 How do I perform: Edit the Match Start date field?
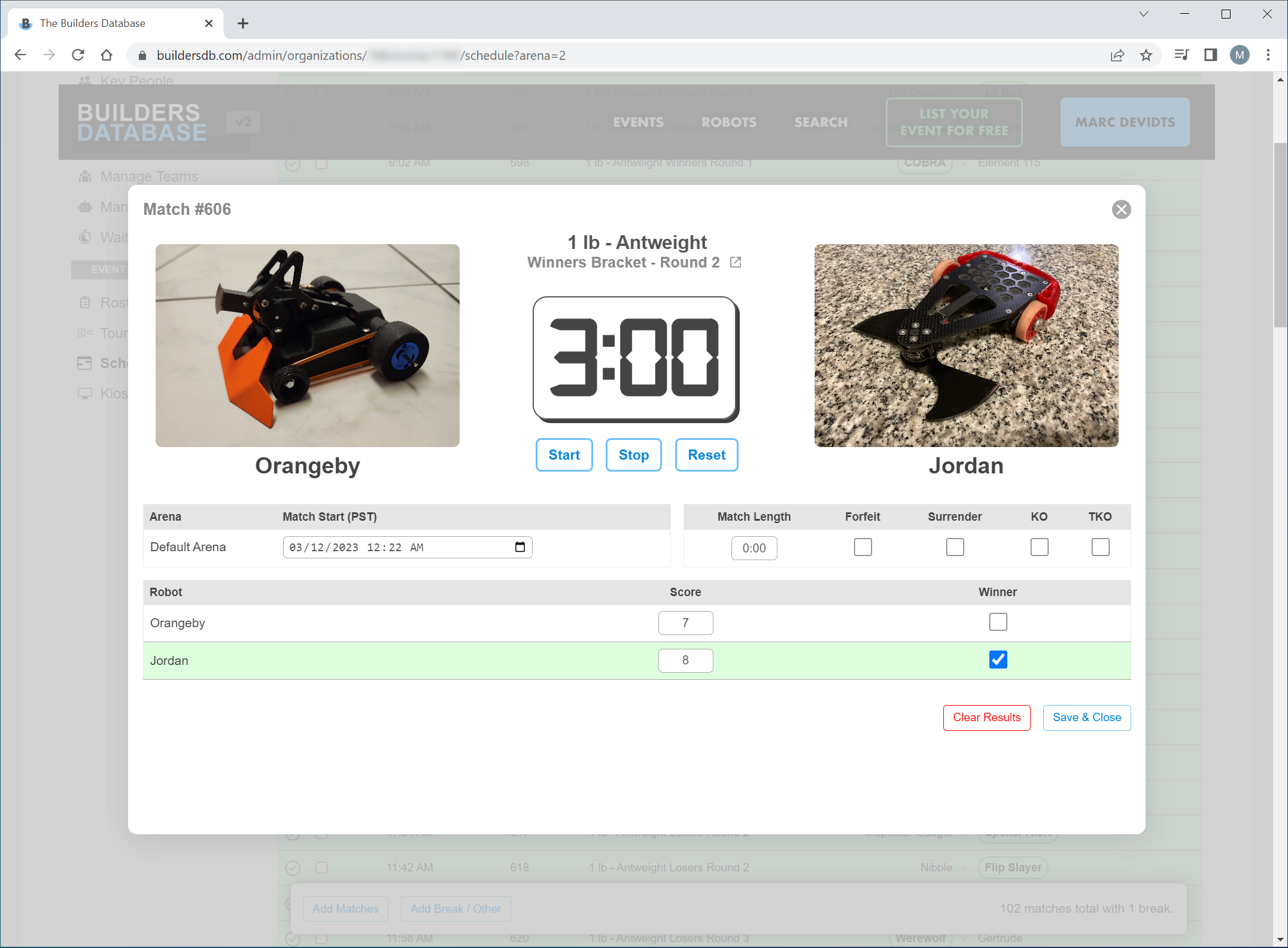tap(407, 547)
